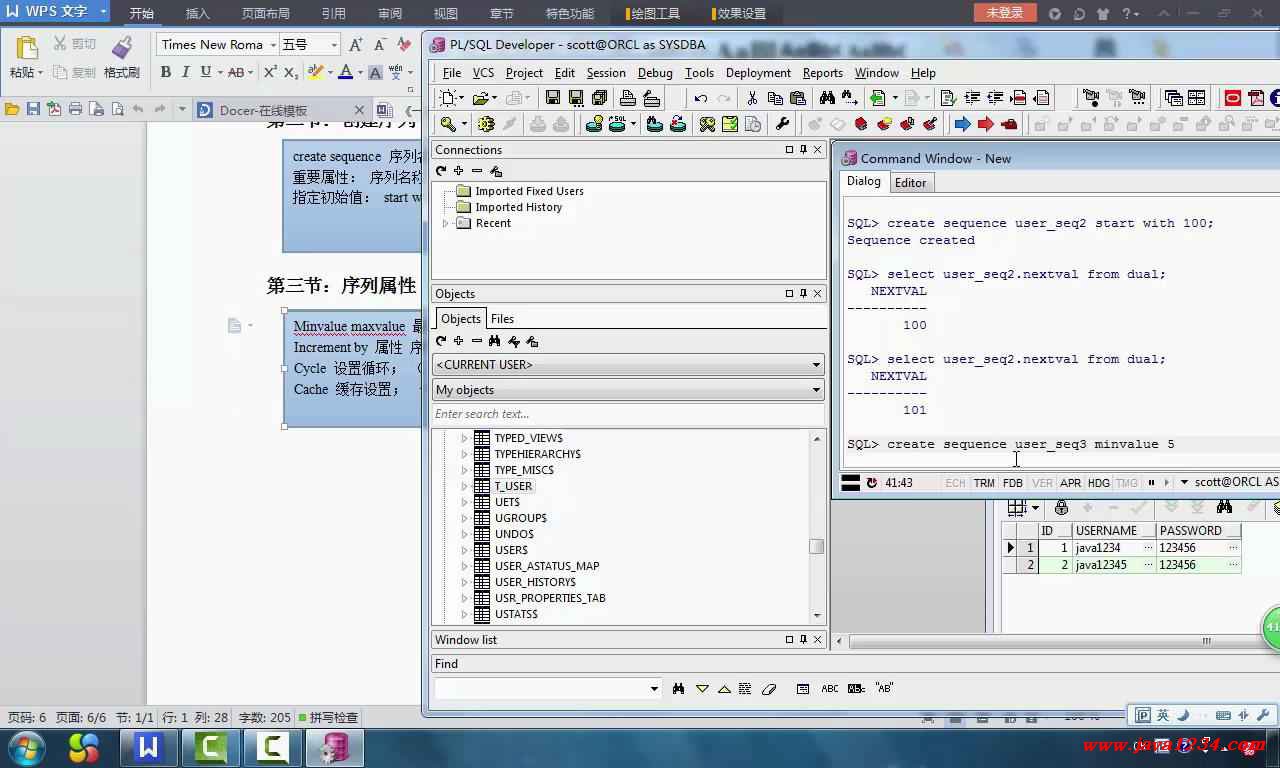The width and height of the screenshot is (1280, 768).
Task: Click the Windows Start orb
Action: click(x=26, y=748)
